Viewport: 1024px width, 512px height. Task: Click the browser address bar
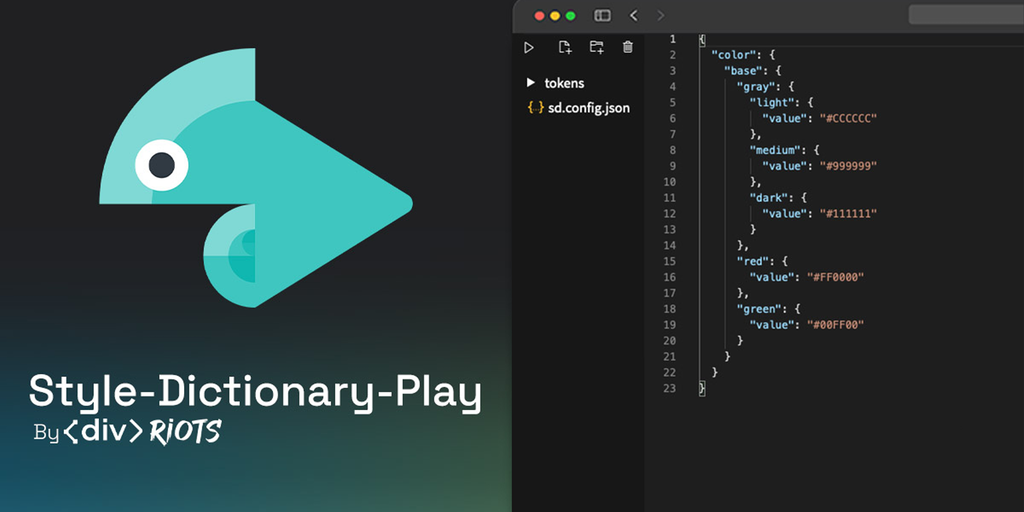[966, 15]
